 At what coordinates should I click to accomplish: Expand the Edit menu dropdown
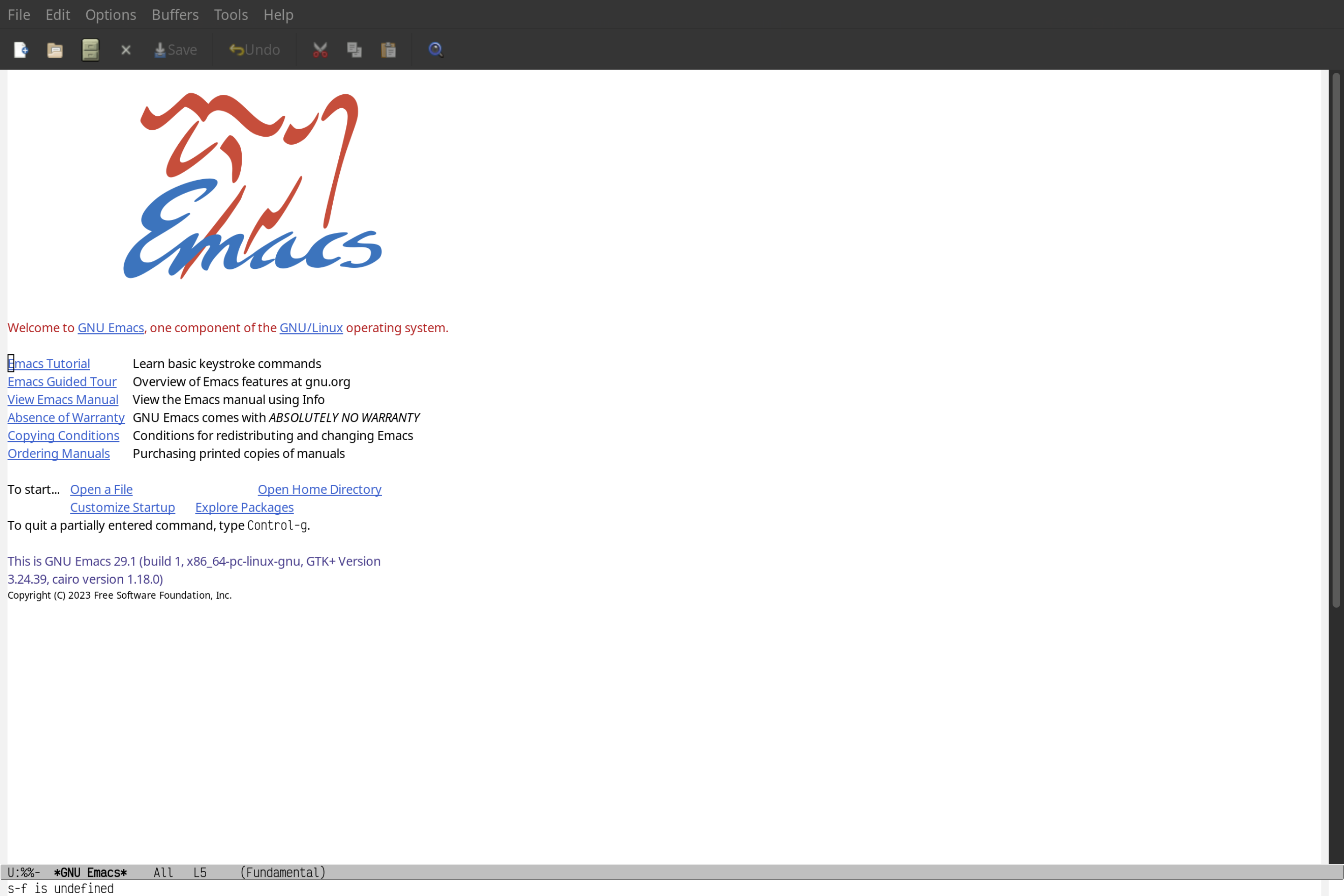[x=57, y=14]
